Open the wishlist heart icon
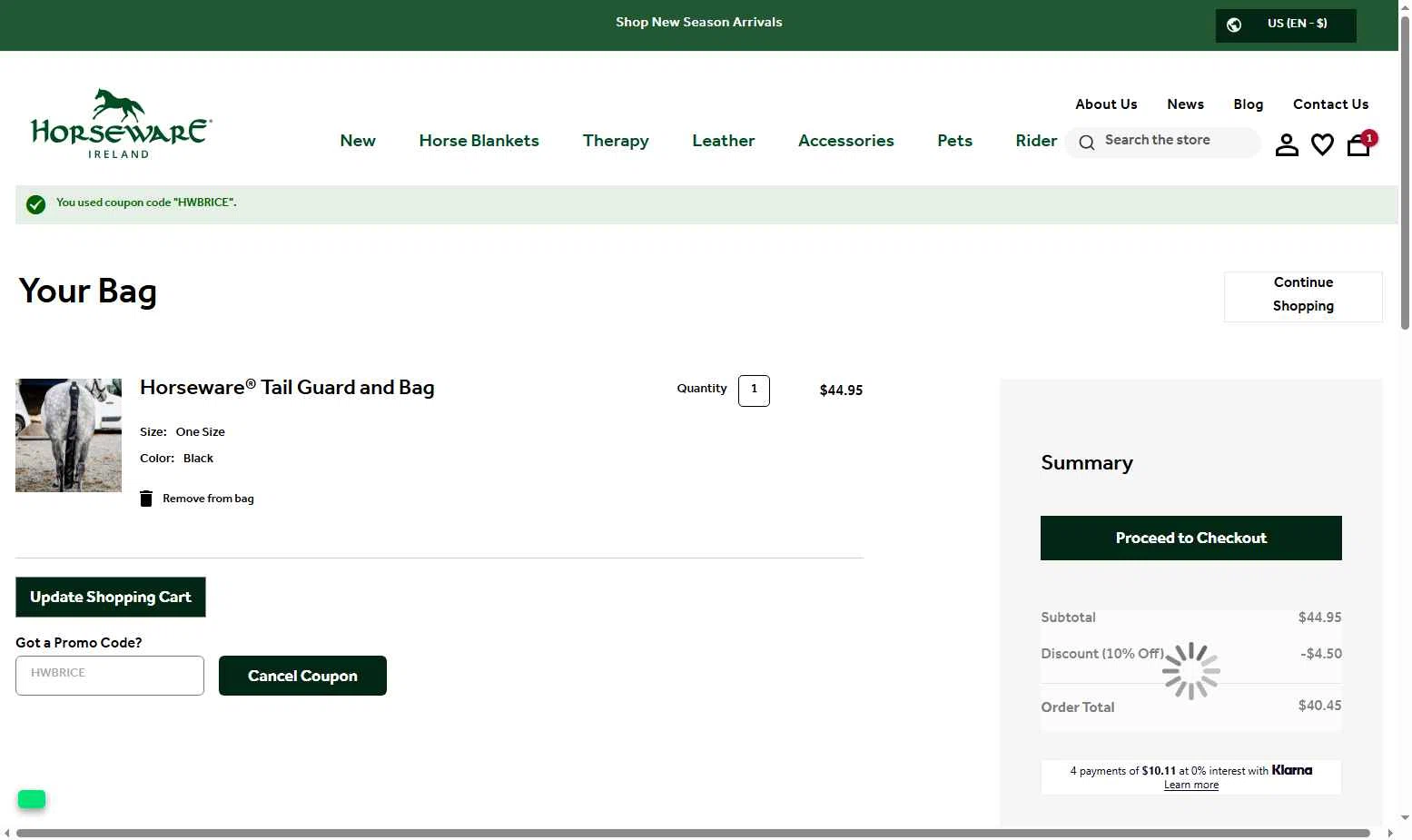The image size is (1412, 840). pyautogui.click(x=1322, y=144)
